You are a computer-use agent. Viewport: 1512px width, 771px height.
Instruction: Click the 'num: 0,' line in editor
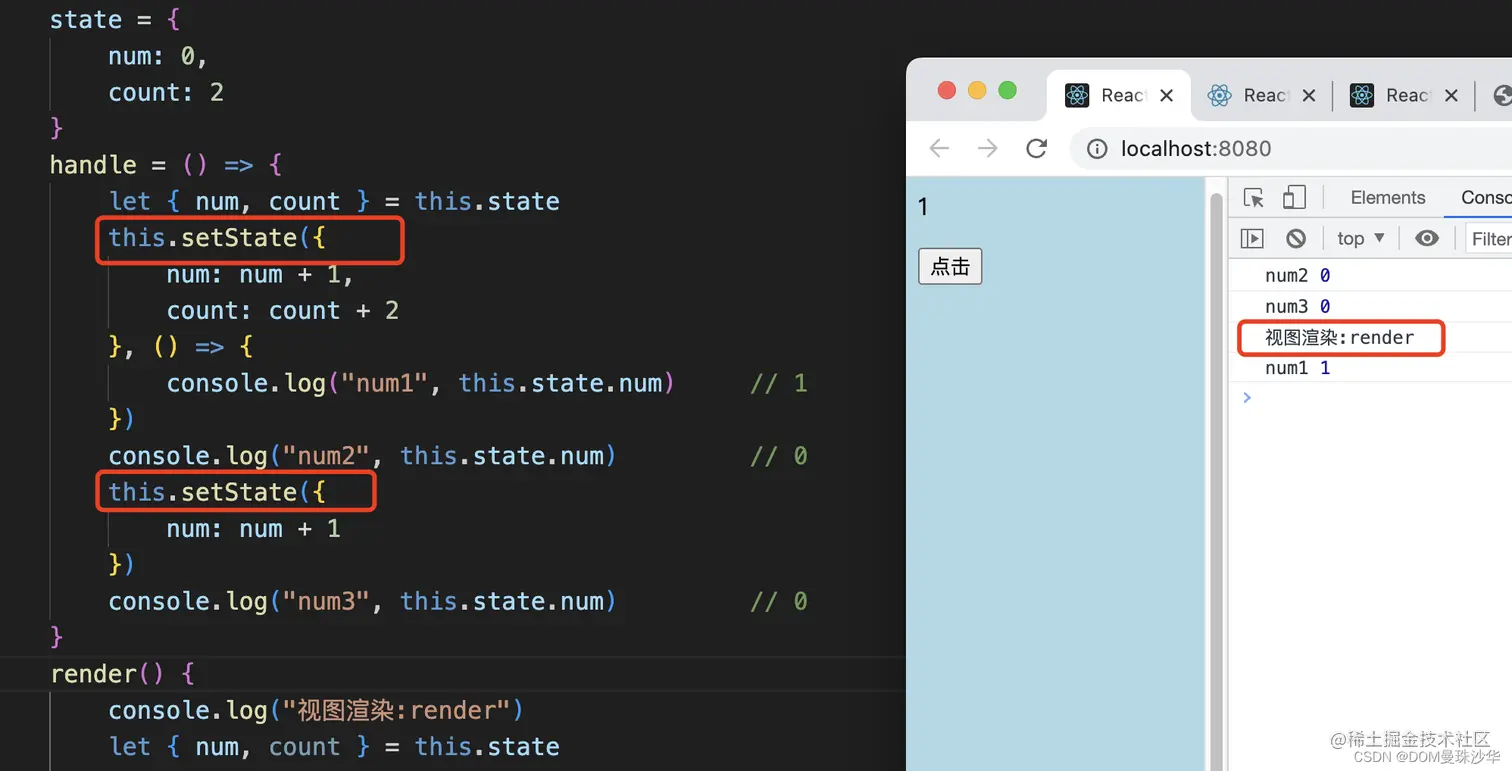[x=158, y=56]
